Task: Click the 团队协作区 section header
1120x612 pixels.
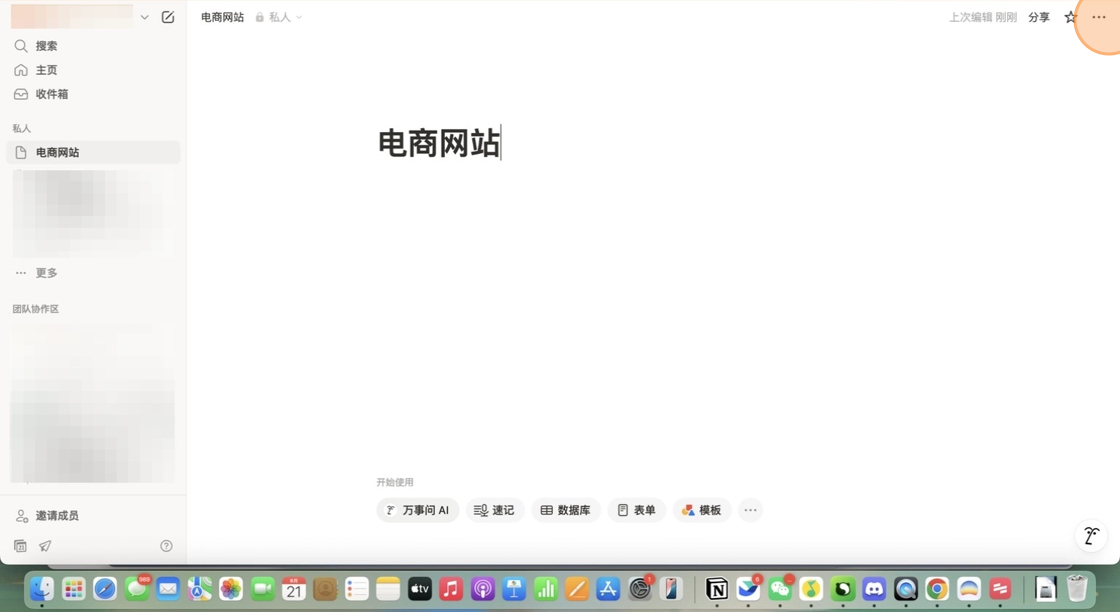Action: [36, 309]
